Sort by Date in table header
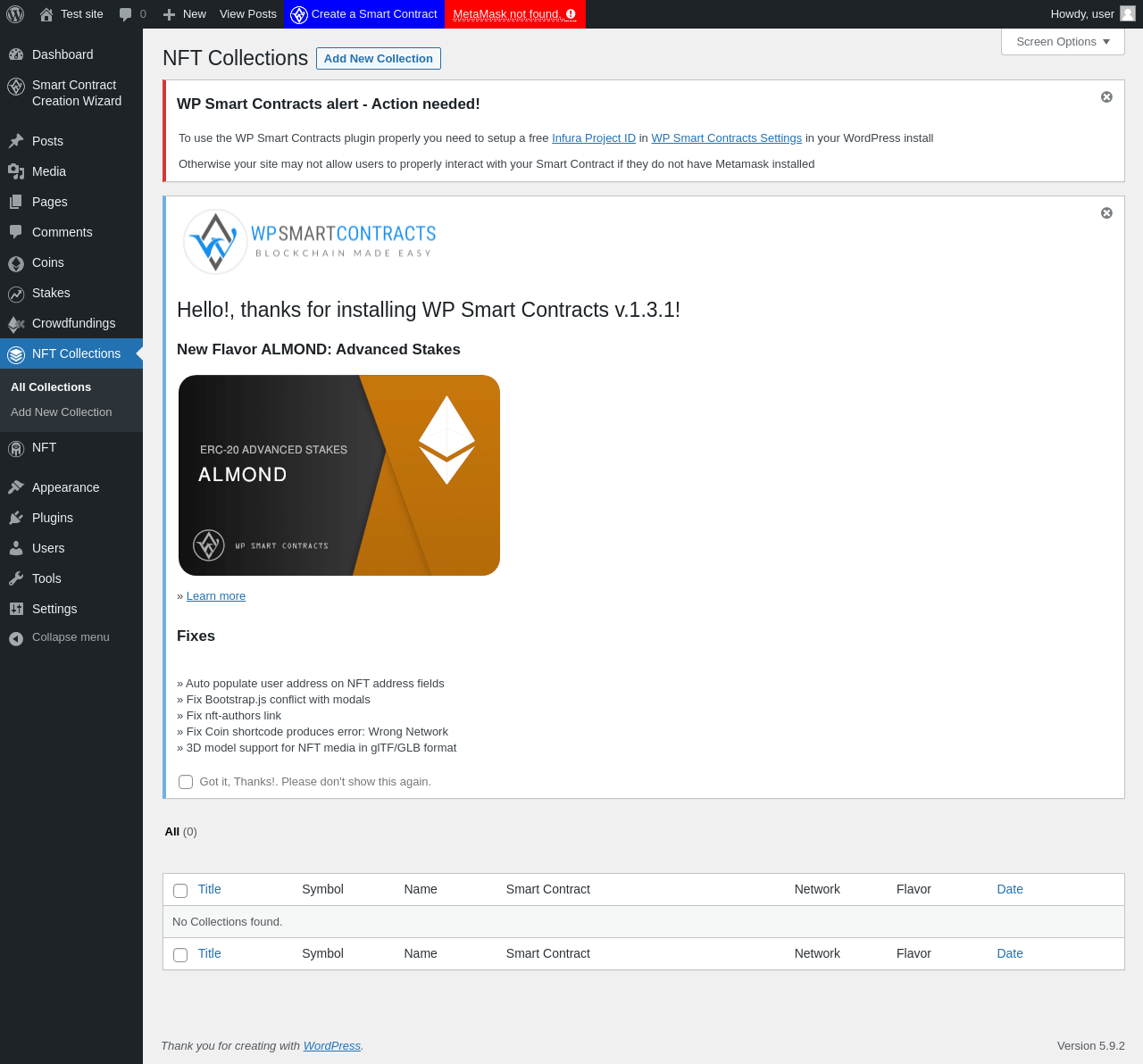Viewport: 1143px width, 1064px height. 1010,890
